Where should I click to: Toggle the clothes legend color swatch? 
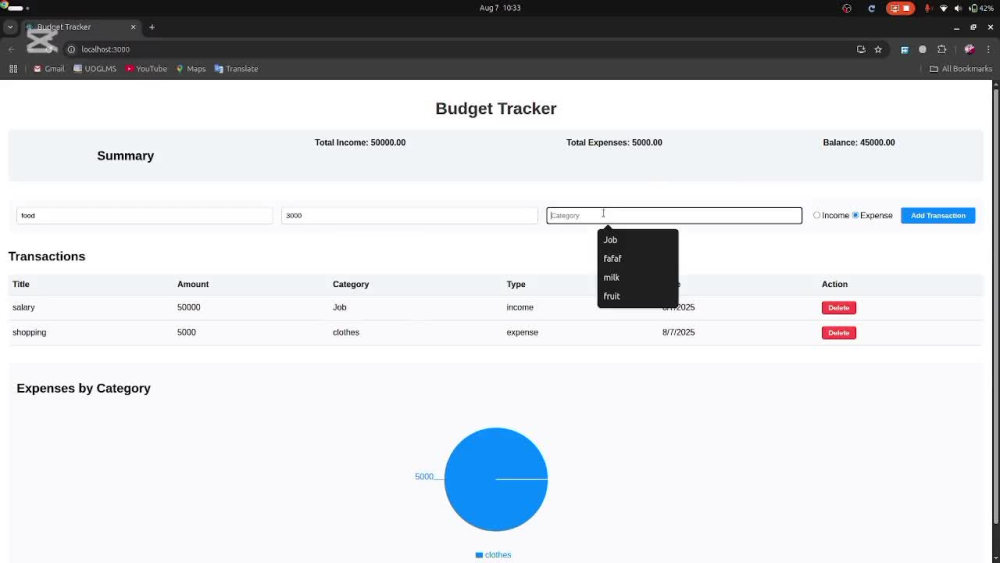(479, 555)
